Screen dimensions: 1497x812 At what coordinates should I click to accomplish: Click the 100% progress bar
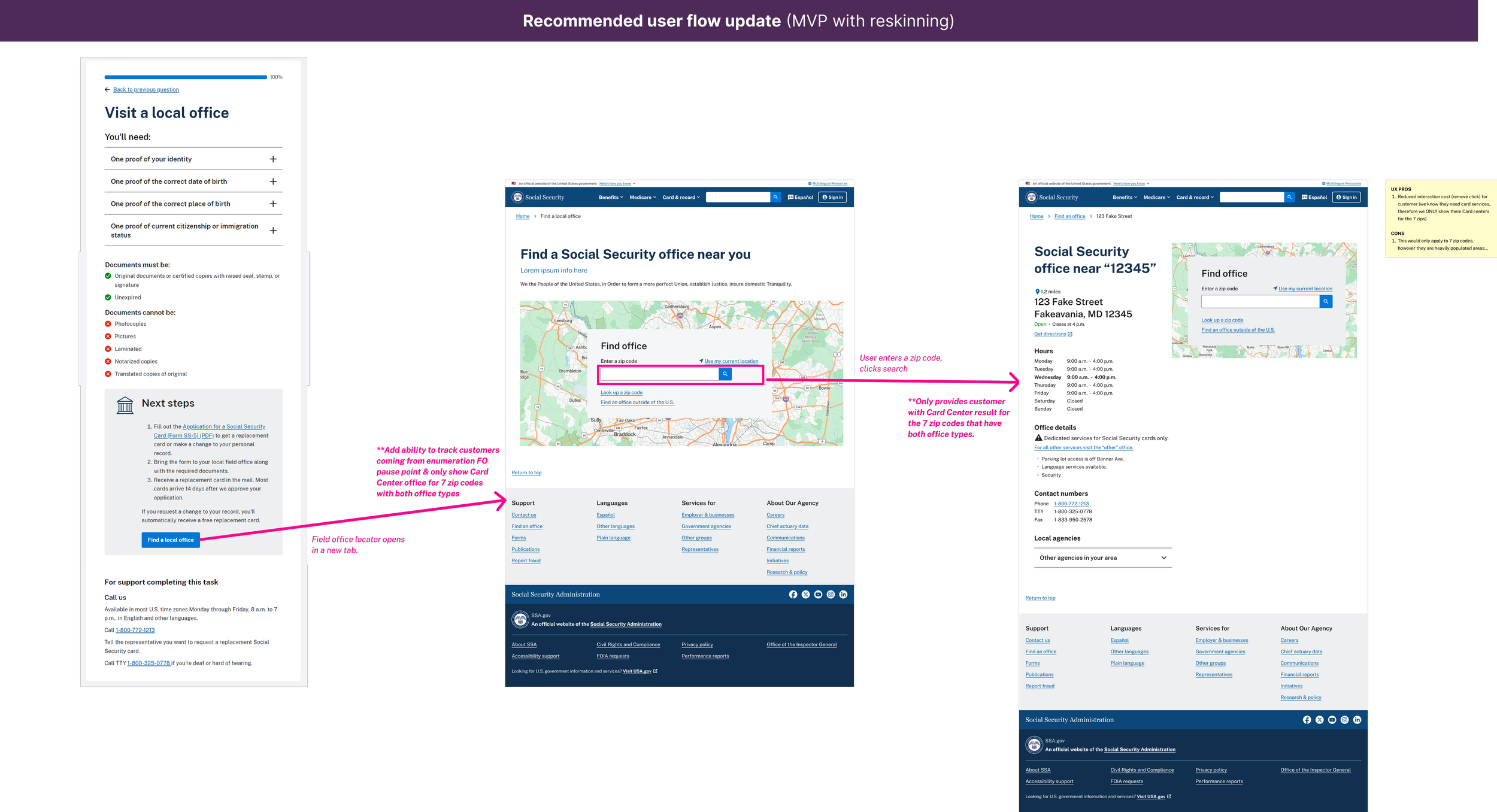pos(186,77)
